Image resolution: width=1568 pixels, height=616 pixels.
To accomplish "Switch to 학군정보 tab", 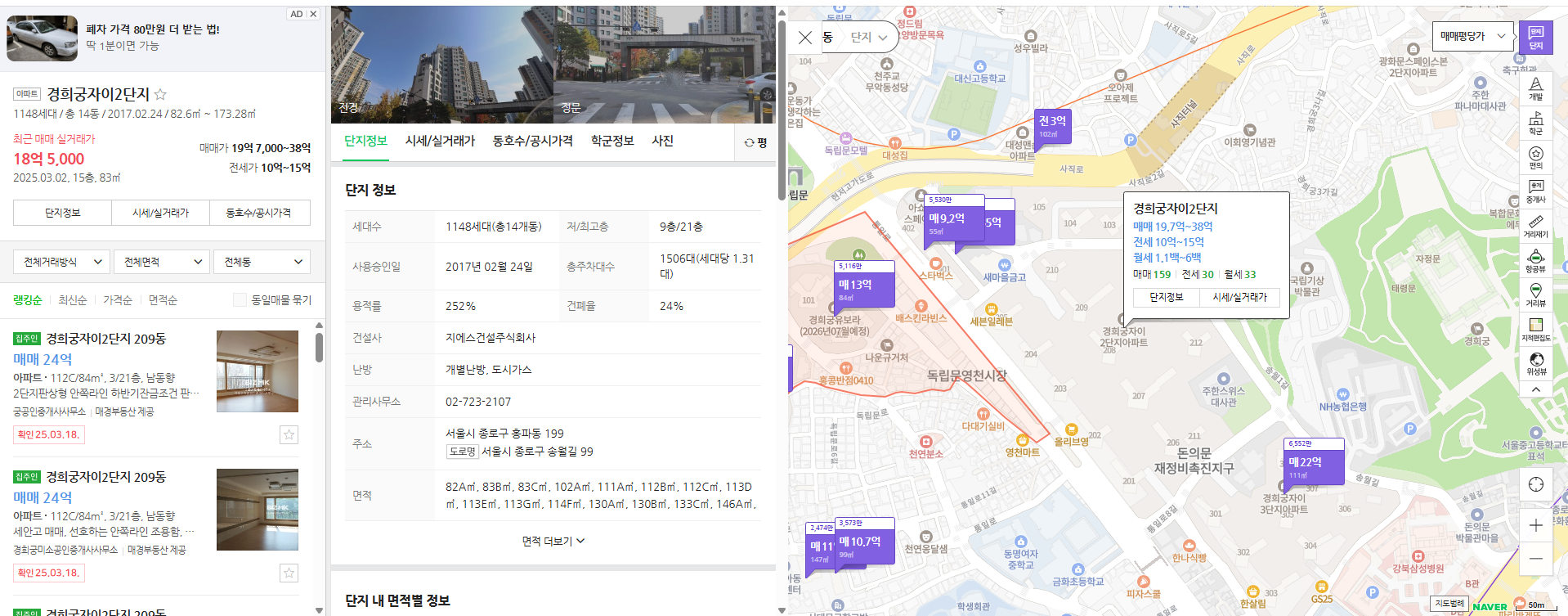I will (x=612, y=141).
